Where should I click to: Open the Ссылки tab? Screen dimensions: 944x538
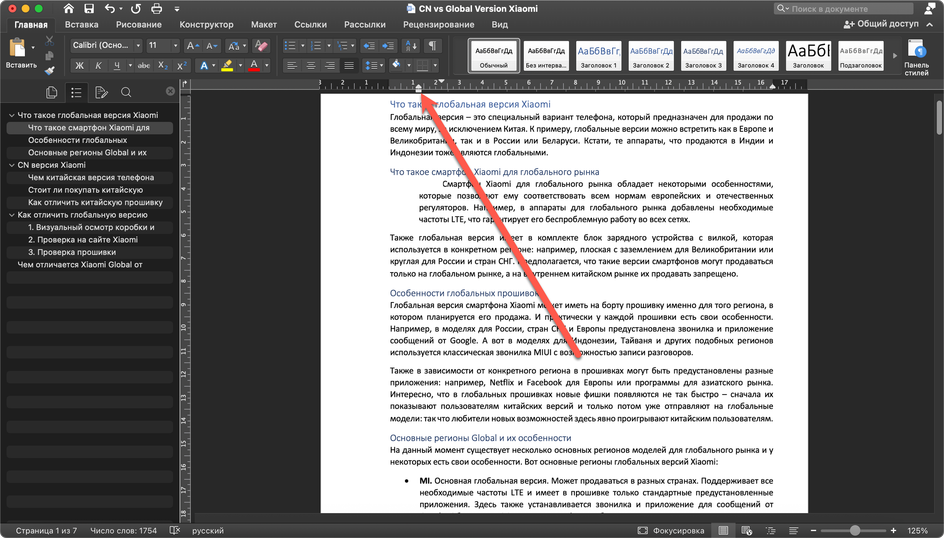310,25
